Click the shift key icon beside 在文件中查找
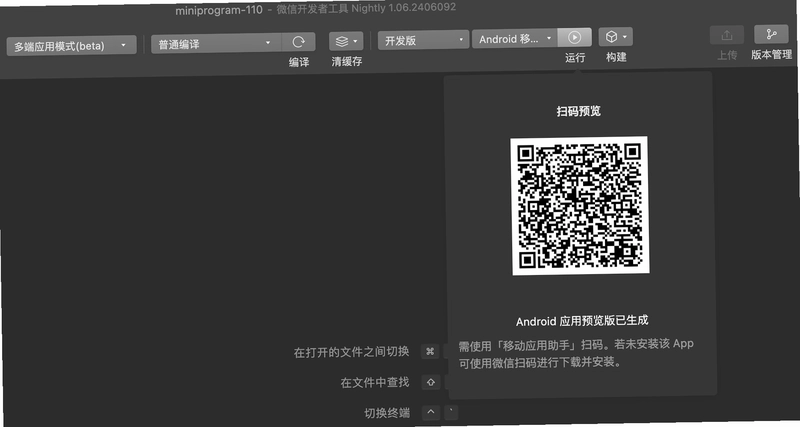The height and width of the screenshot is (427, 800). 431,382
